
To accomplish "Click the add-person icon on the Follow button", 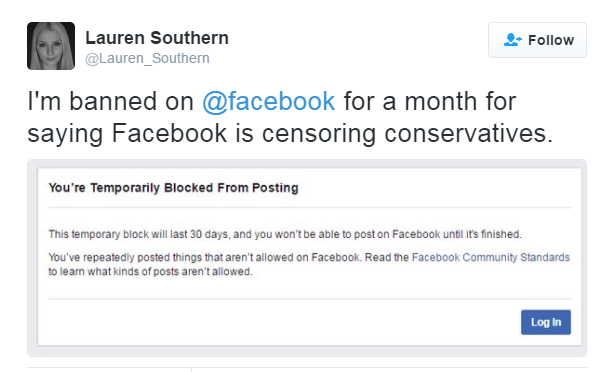I will (512, 40).
